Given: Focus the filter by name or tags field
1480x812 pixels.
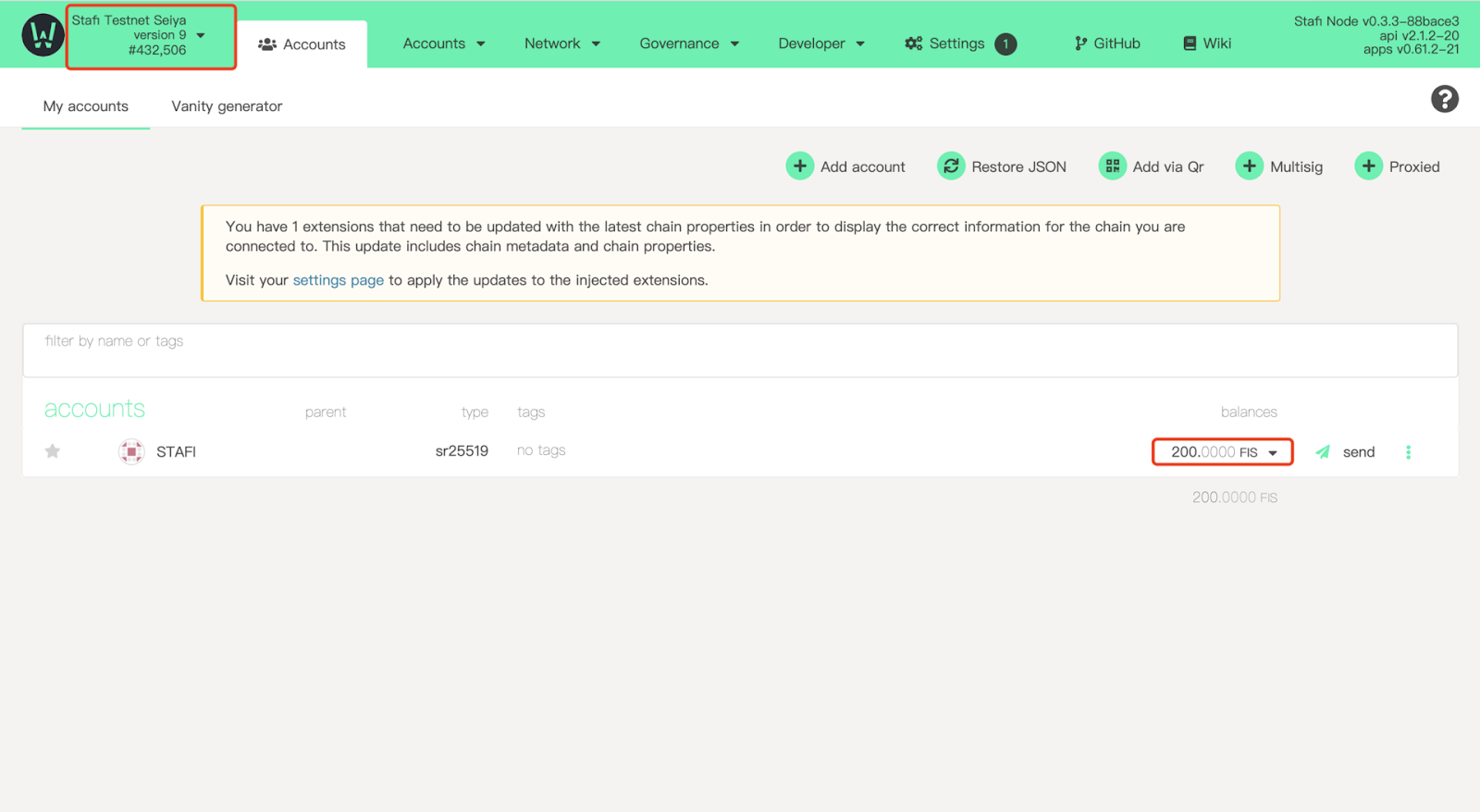Looking at the screenshot, I should (740, 351).
